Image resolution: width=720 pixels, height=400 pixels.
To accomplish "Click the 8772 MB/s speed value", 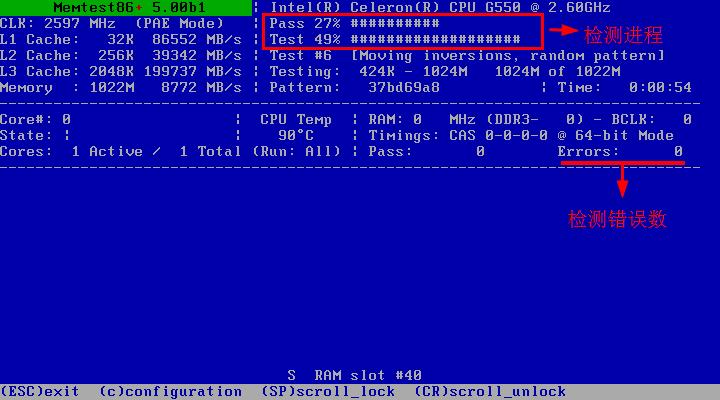I will [x=201, y=88].
